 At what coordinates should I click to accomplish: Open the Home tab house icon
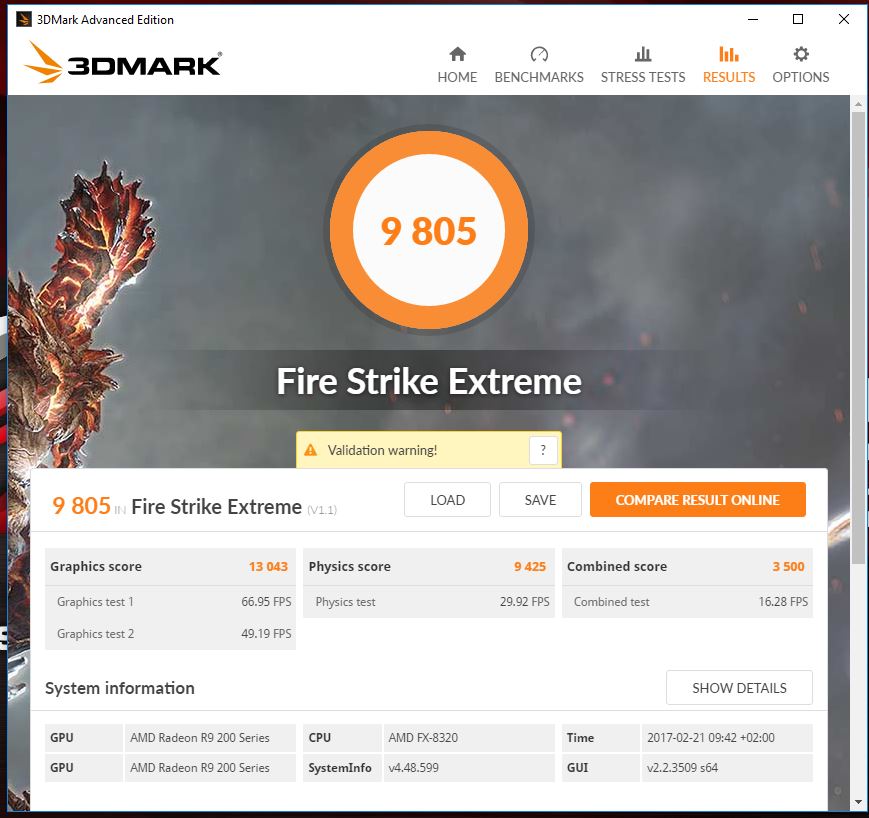coord(457,54)
